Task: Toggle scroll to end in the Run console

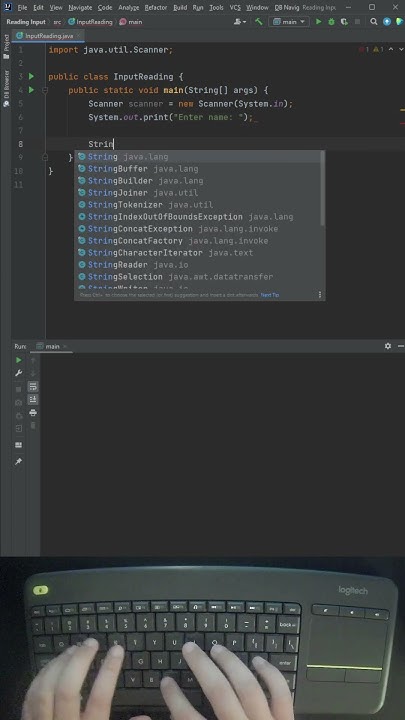Action: point(33,400)
